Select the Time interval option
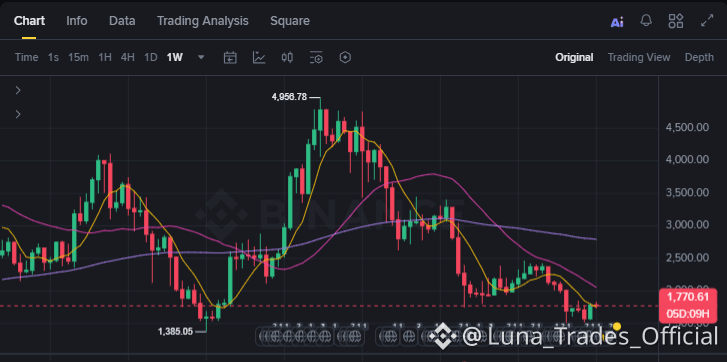The width and height of the screenshot is (727, 362). [26, 57]
